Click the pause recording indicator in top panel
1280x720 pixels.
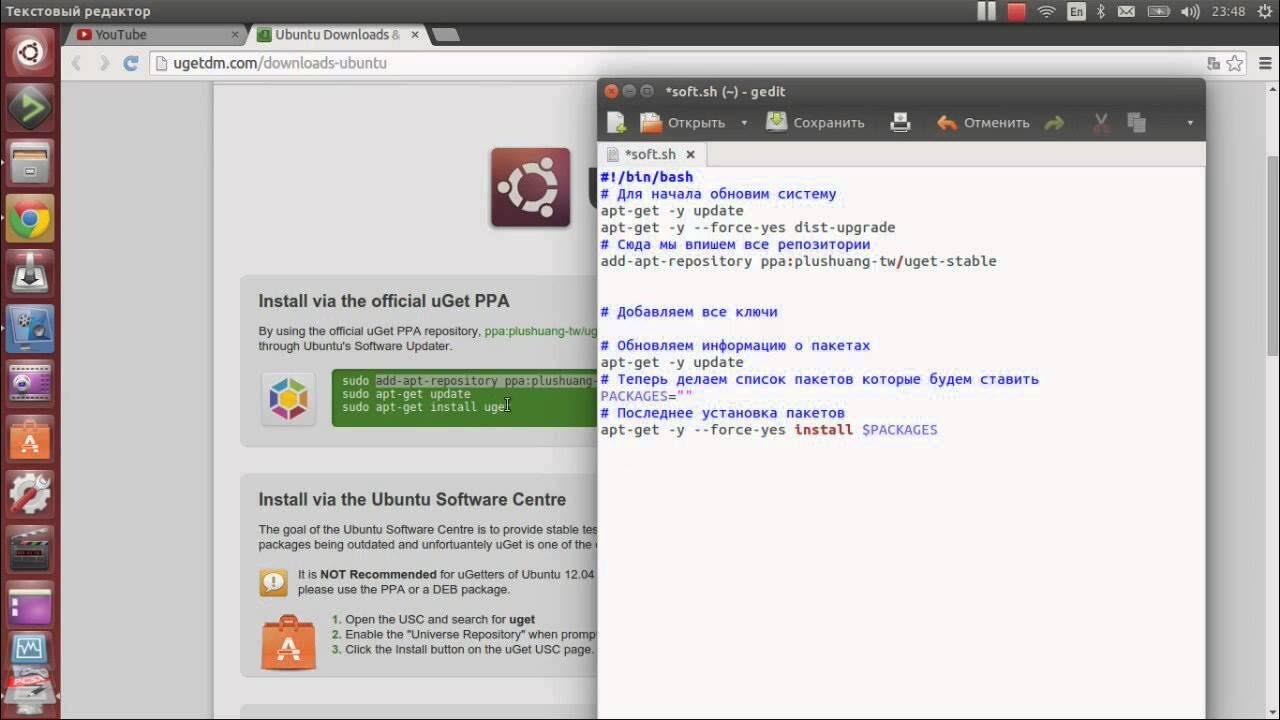(986, 12)
